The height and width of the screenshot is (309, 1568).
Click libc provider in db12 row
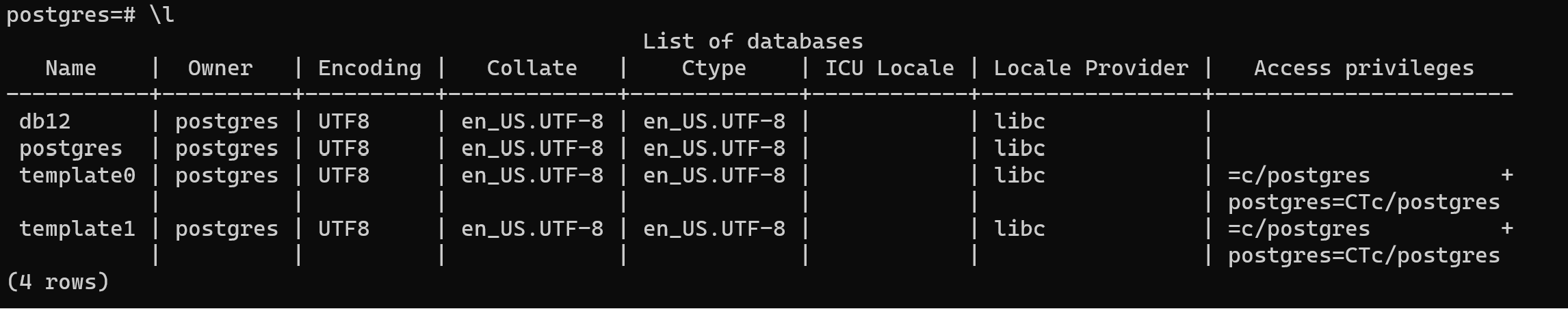coord(1019,122)
